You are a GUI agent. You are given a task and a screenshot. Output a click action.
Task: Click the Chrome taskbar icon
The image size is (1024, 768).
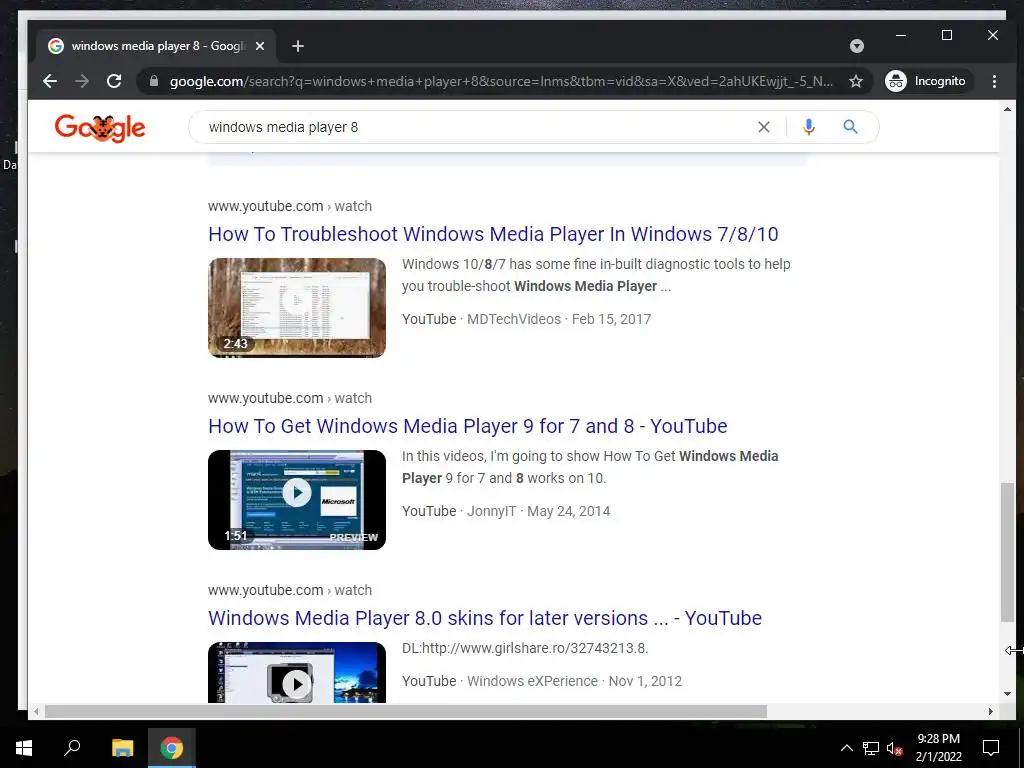[x=172, y=748]
